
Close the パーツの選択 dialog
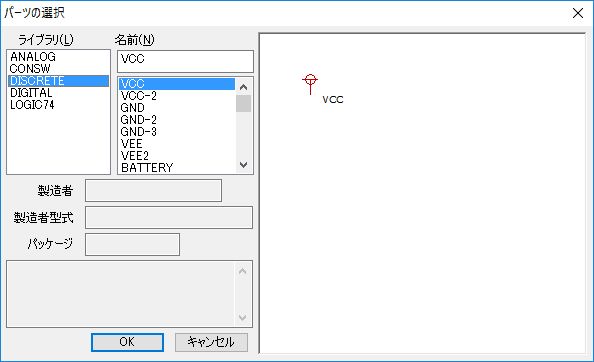[578, 13]
